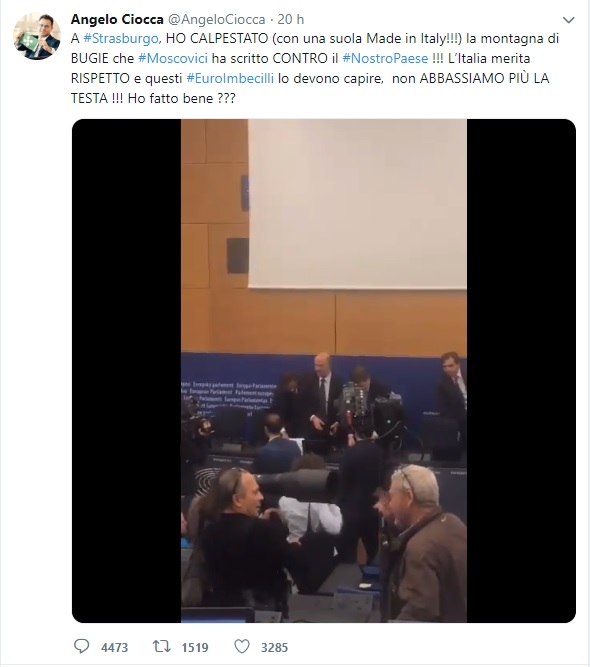Click the retweet arrows icon
The height and width of the screenshot is (667, 590).
[x=162, y=647]
